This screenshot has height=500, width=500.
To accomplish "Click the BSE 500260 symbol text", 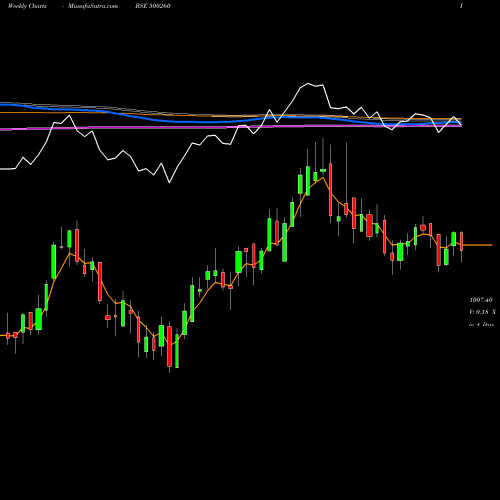I will pos(153,6).
